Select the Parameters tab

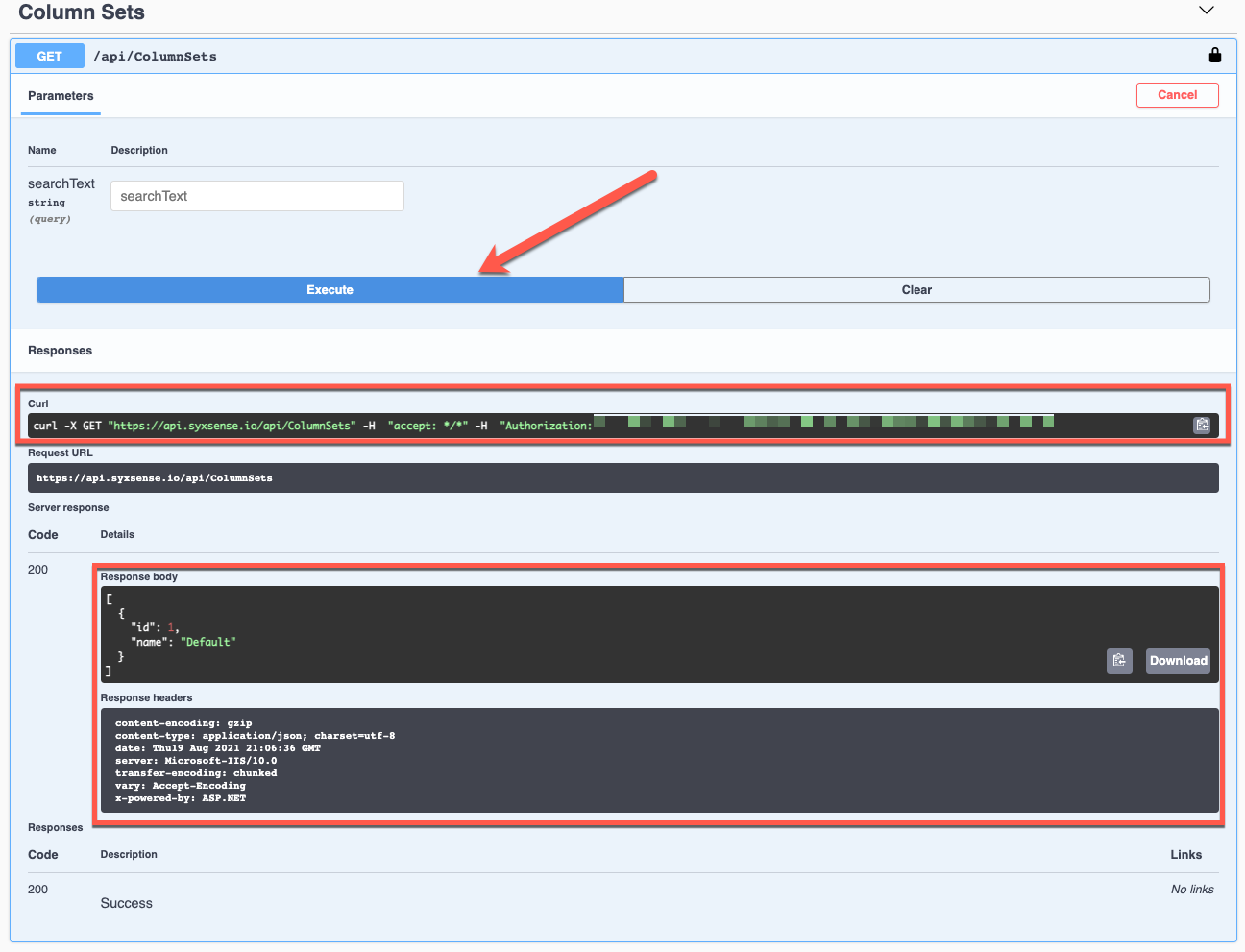(x=61, y=96)
